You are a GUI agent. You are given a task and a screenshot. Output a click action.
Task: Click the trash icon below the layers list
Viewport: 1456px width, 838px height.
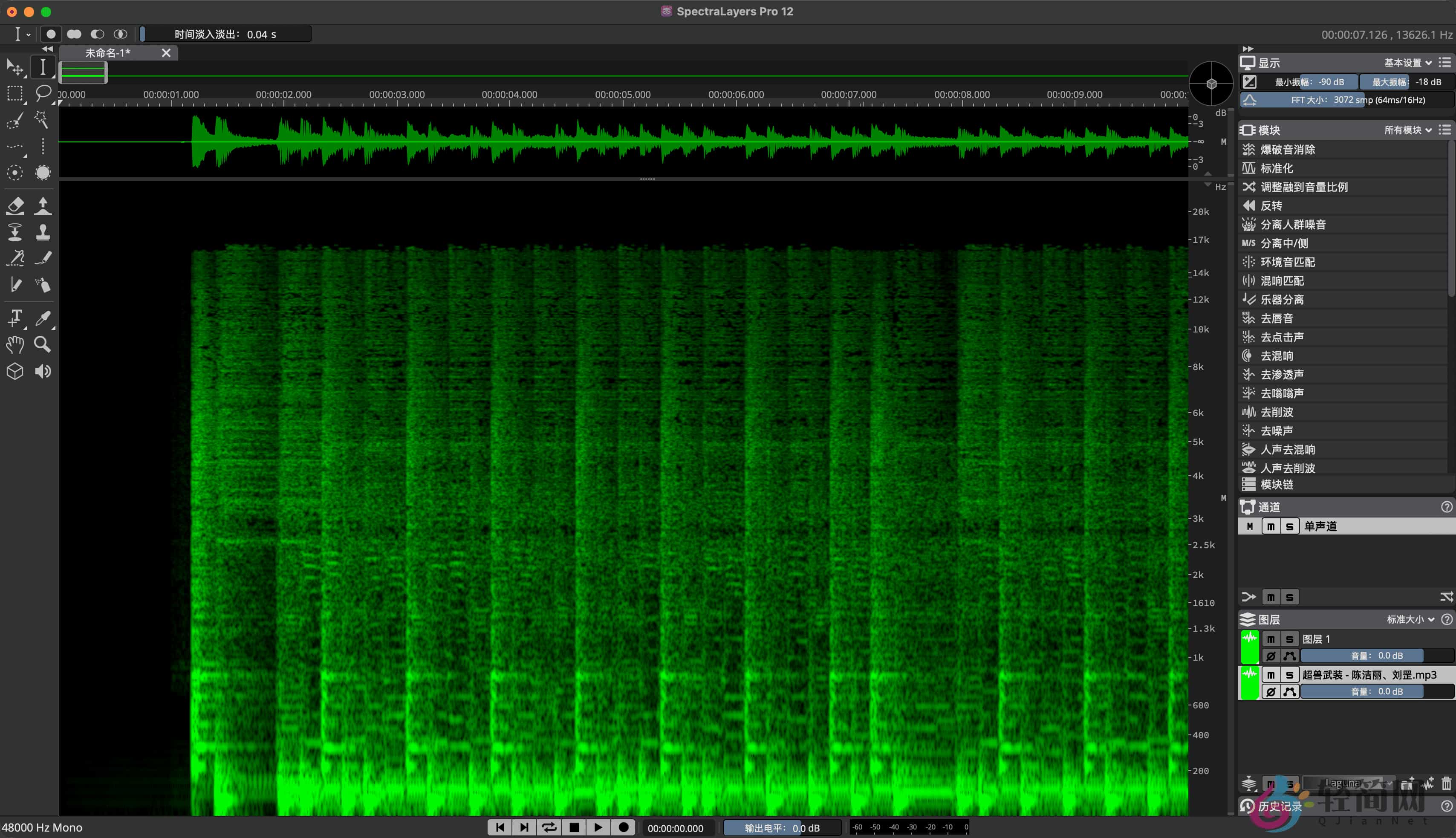click(x=1446, y=783)
